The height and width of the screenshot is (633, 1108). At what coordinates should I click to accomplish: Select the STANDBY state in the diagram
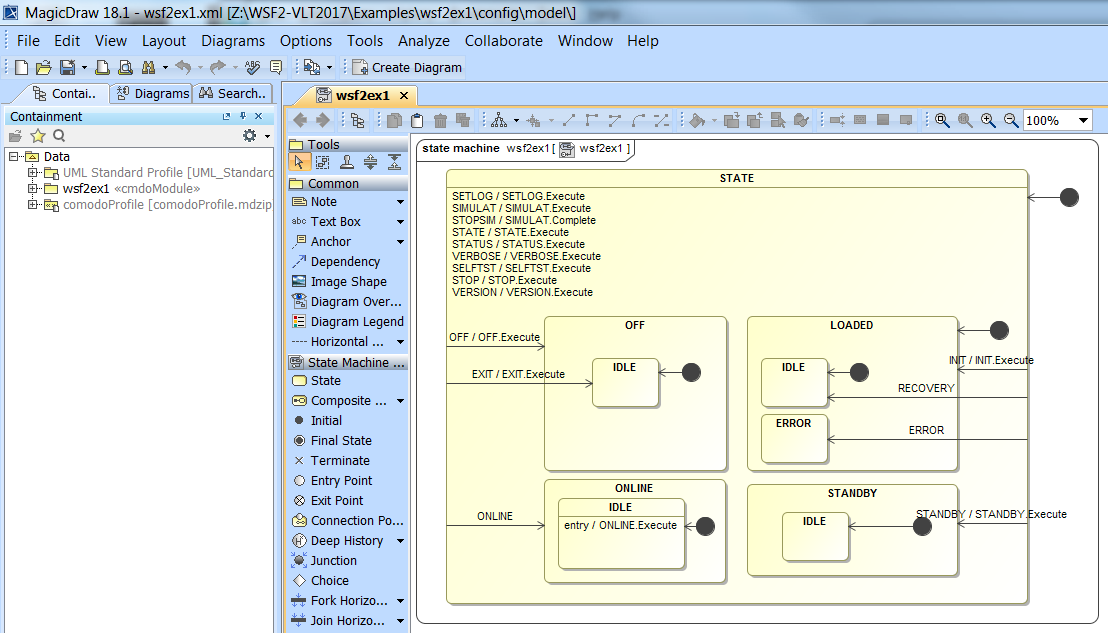852,494
